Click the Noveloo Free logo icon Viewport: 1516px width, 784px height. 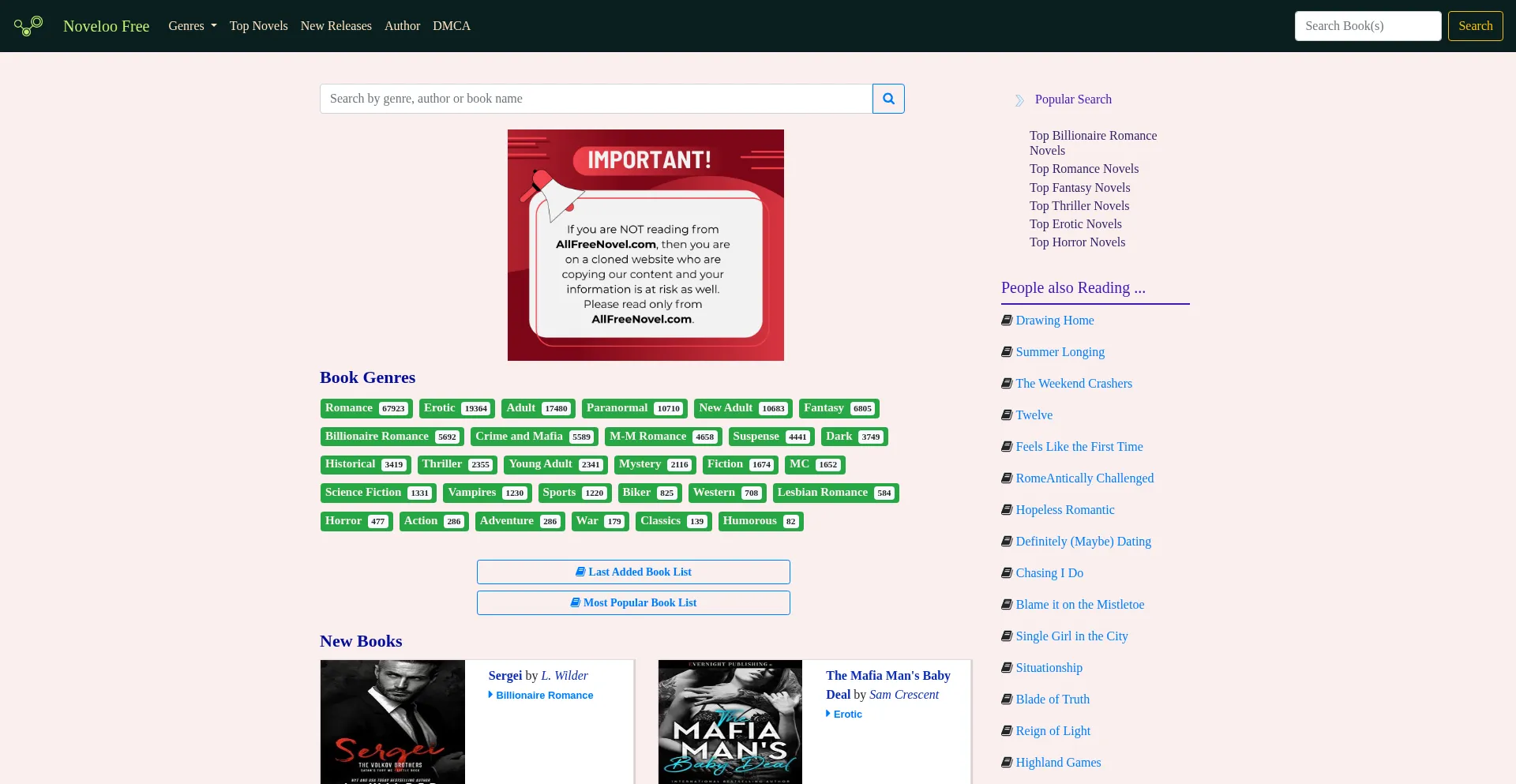[x=28, y=26]
